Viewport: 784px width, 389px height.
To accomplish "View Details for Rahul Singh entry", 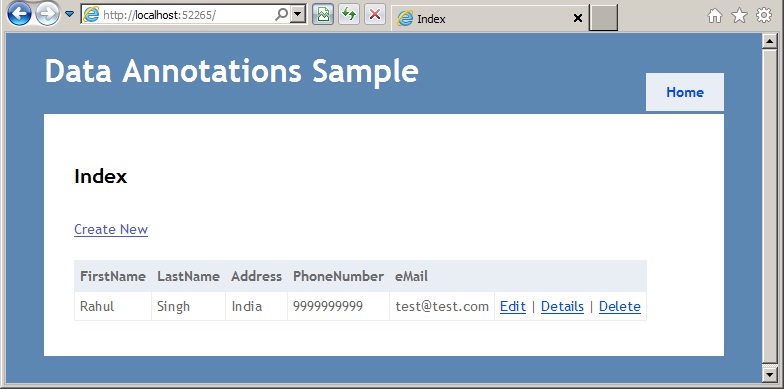I will coord(562,306).
